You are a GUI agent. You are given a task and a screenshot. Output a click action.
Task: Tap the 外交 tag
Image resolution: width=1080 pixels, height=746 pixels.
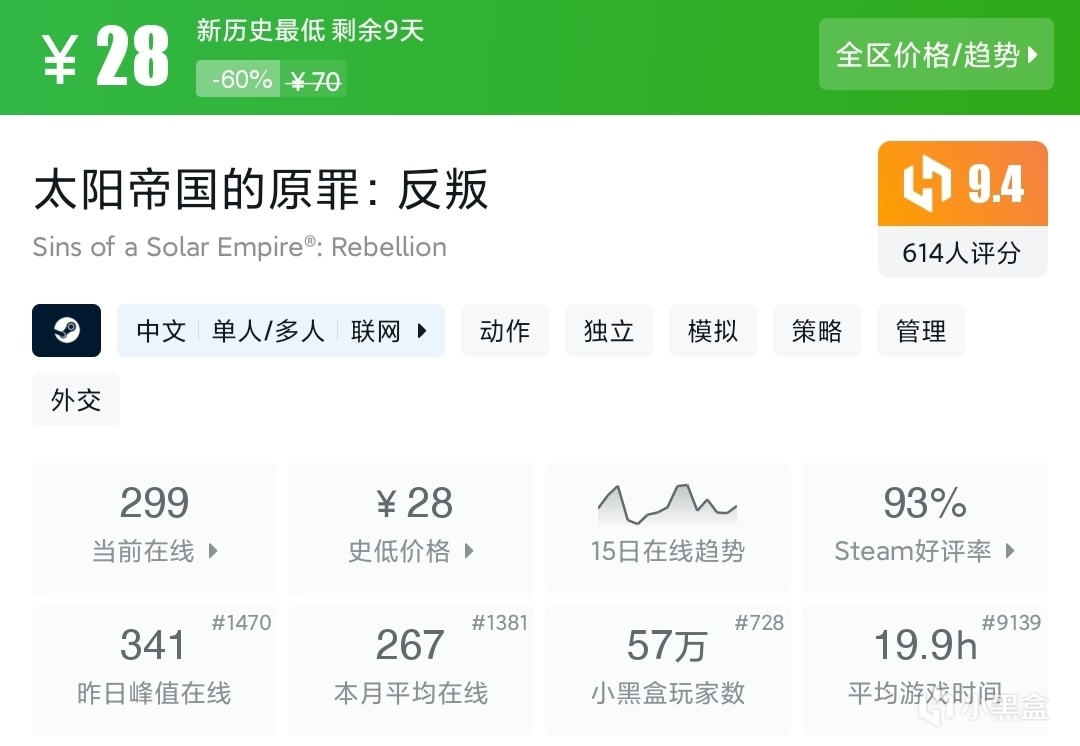(76, 400)
